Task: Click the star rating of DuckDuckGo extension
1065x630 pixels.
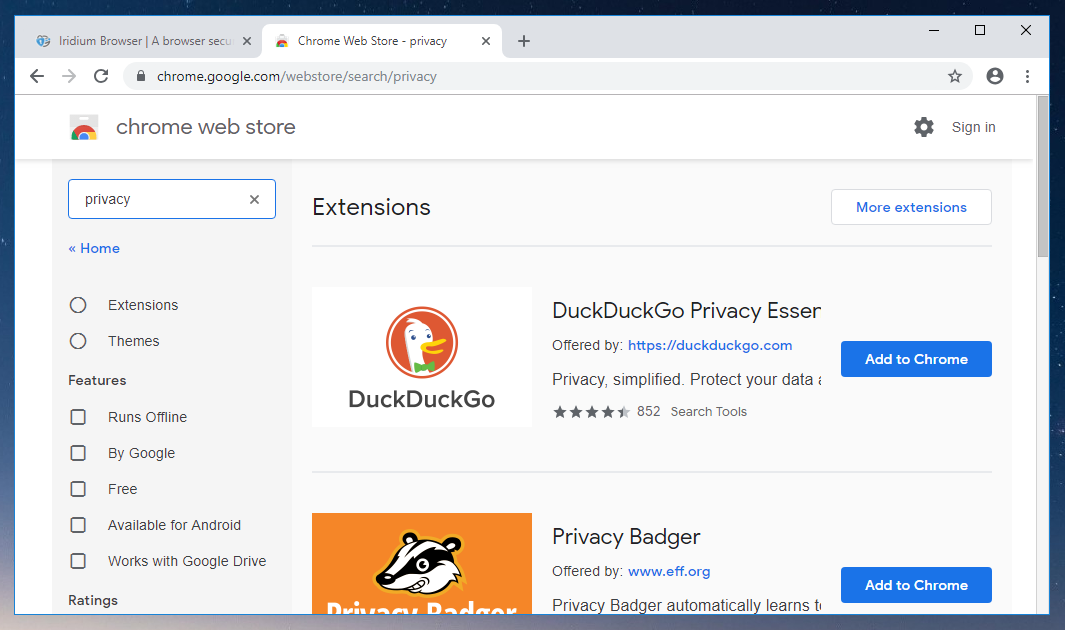Action: point(591,411)
